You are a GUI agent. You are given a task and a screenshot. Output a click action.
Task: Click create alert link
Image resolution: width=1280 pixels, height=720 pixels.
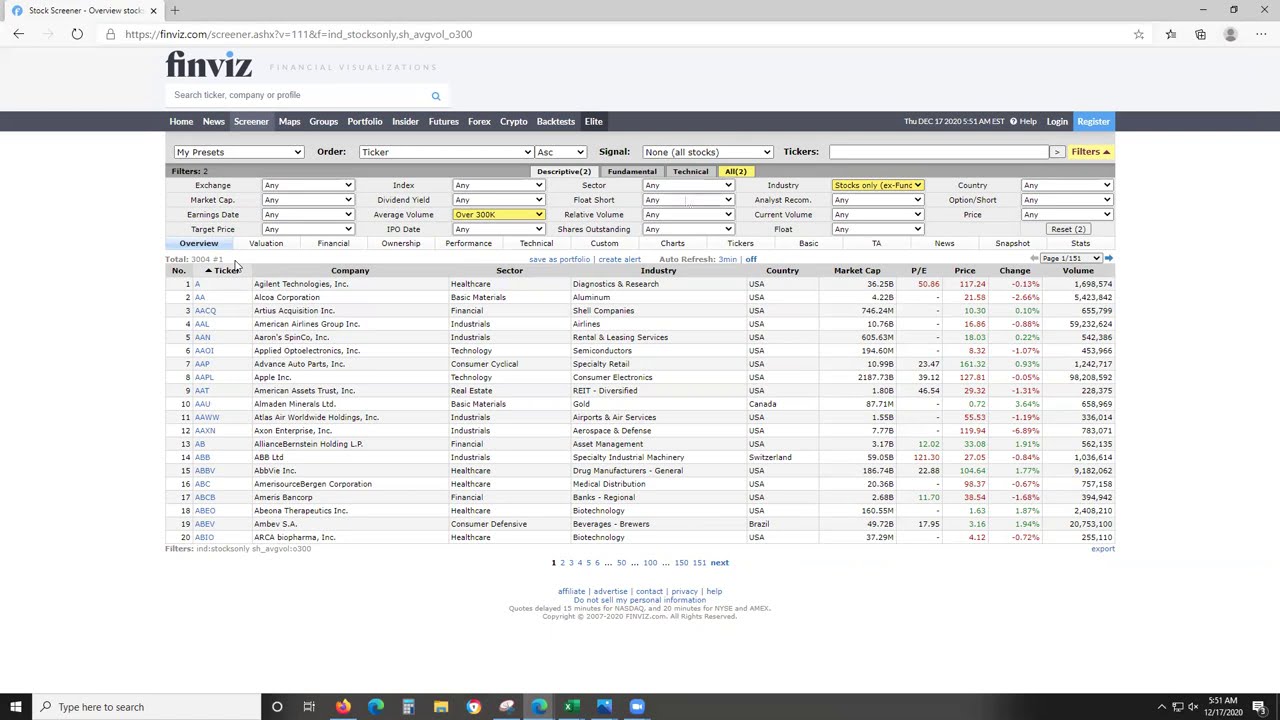click(x=619, y=260)
